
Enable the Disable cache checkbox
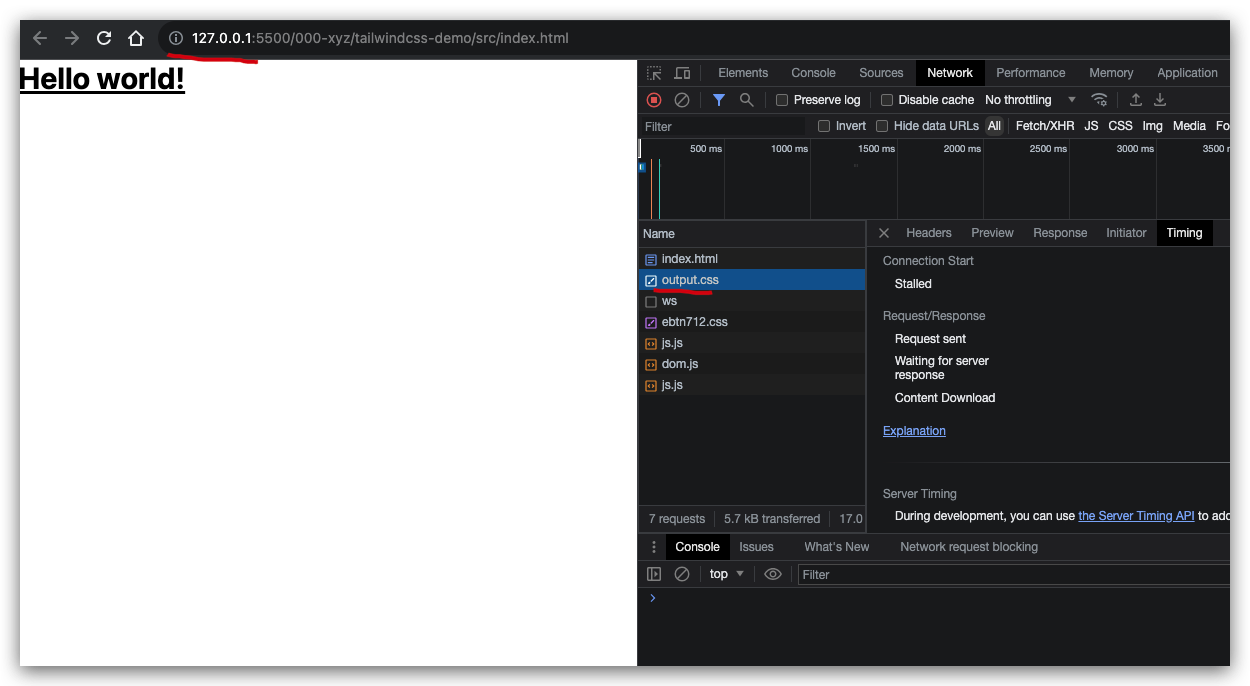pos(887,100)
